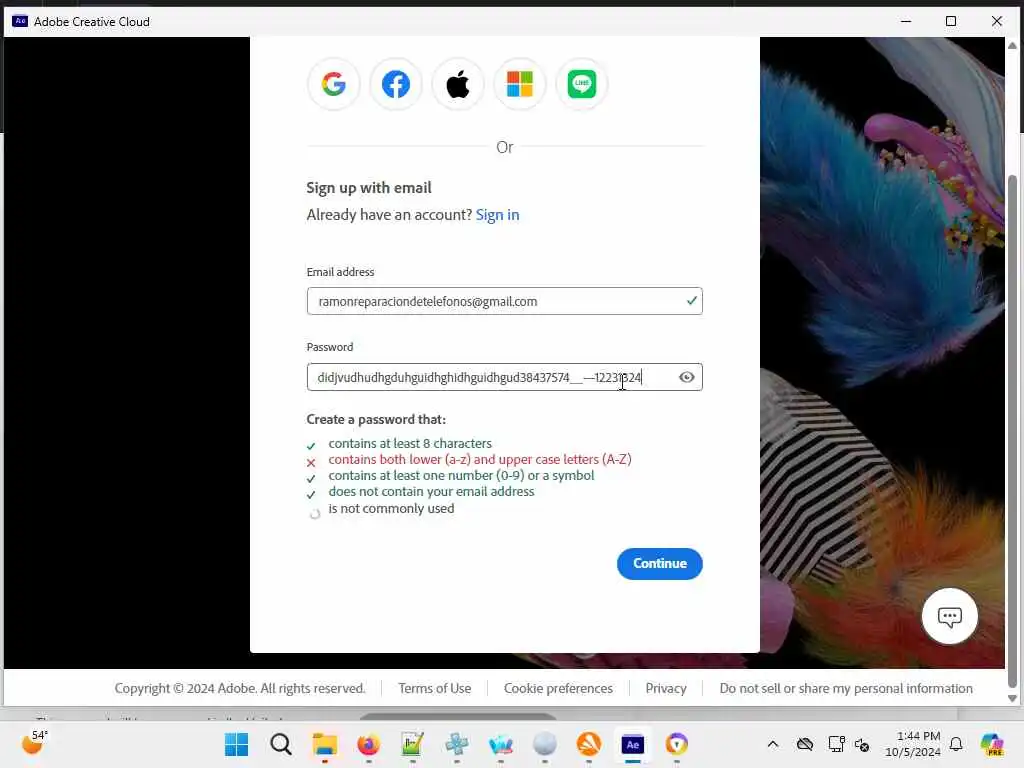Screen dimensions: 1024x768
Task: Click 'is not commonly used' text
Action: 391,508
